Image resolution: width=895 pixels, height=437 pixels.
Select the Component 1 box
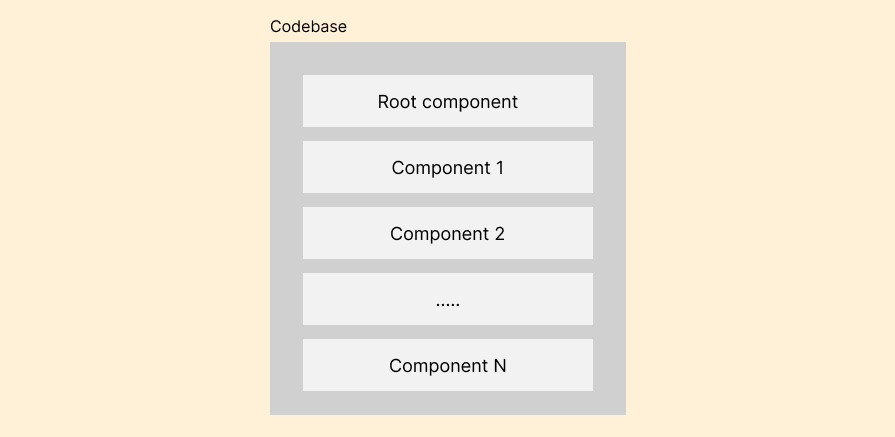448,167
